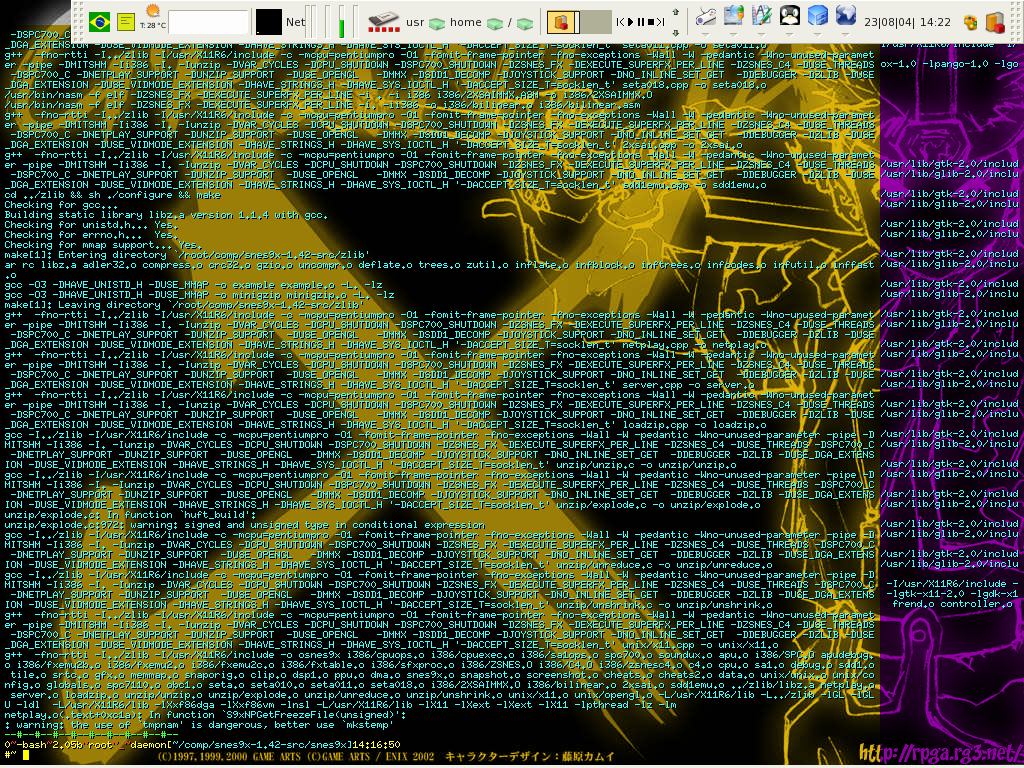
Task: Open the yellow sticky notes applet
Action: [x=126, y=22]
